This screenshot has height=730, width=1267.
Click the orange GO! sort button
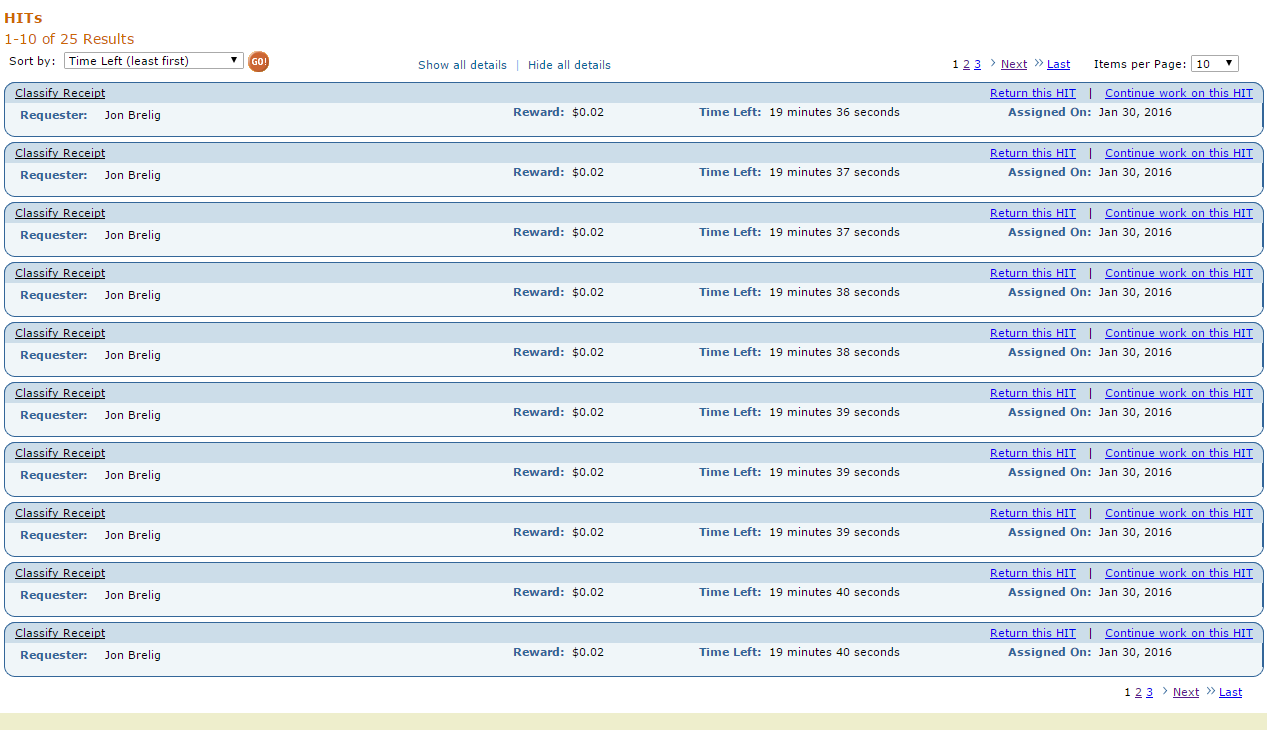click(258, 62)
